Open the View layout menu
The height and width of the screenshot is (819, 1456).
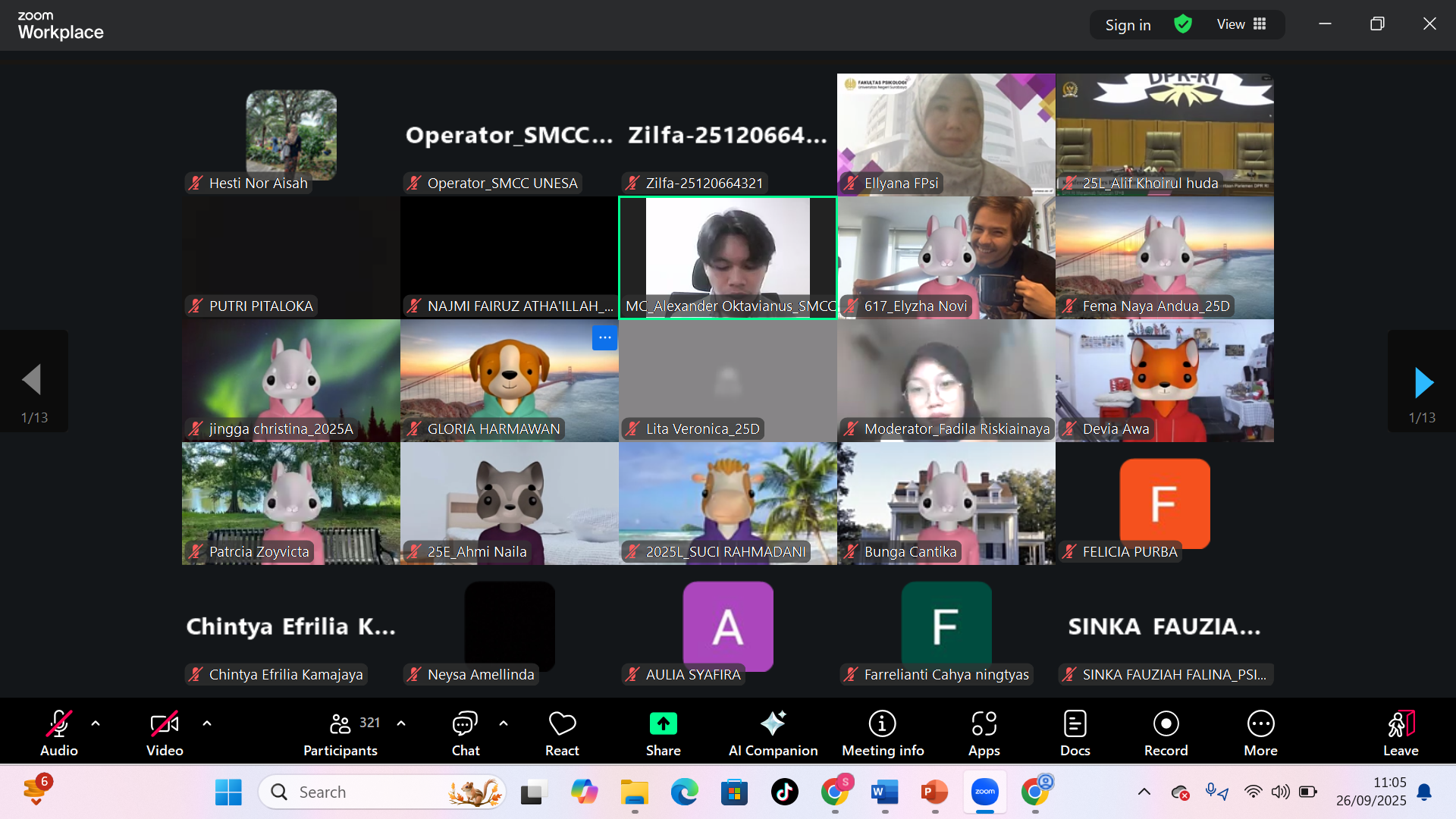tap(1241, 24)
